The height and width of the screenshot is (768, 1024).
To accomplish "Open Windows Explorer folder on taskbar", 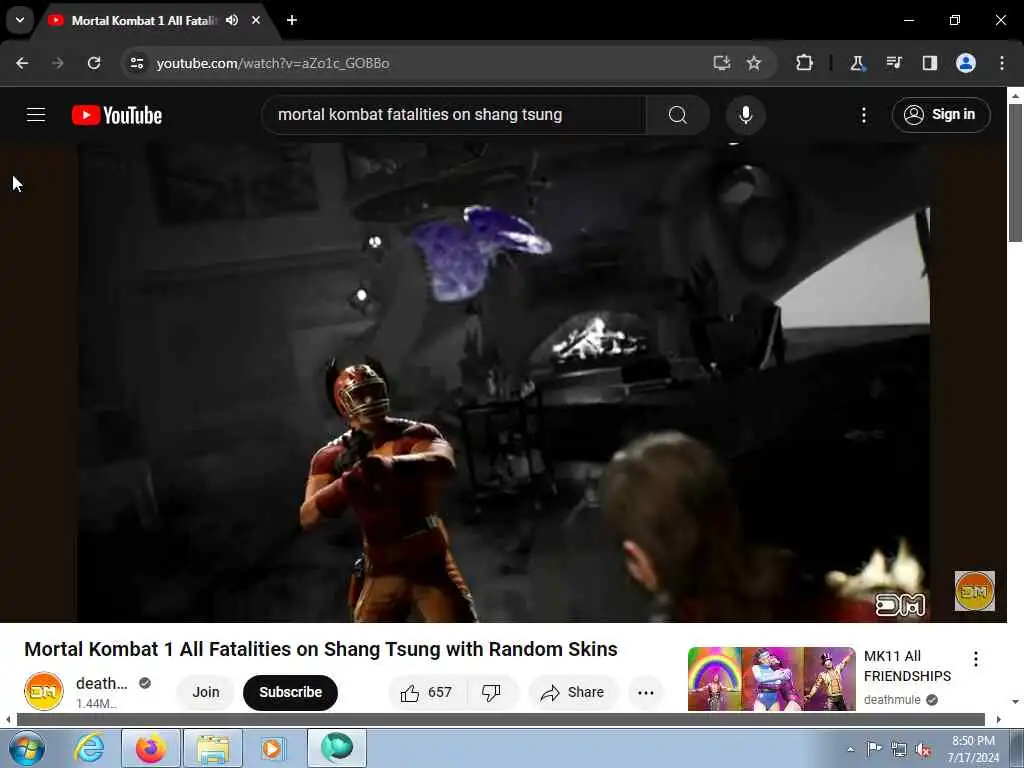I will click(213, 748).
